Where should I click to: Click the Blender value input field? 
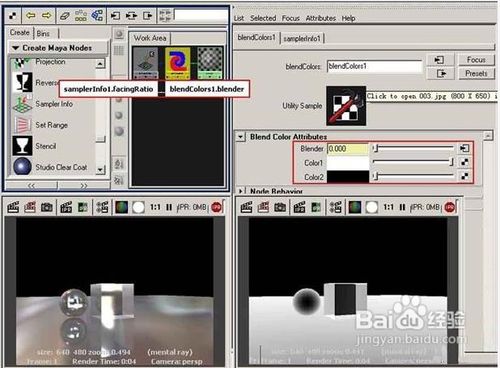tap(348, 148)
